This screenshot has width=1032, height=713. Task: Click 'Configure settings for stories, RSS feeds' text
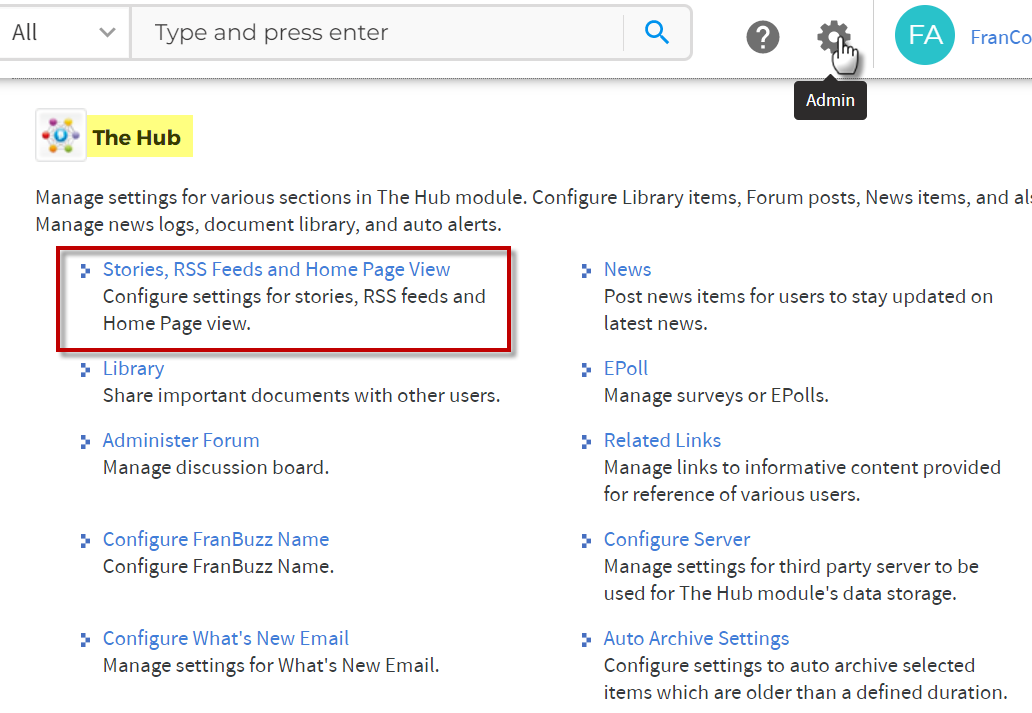[x=294, y=310]
